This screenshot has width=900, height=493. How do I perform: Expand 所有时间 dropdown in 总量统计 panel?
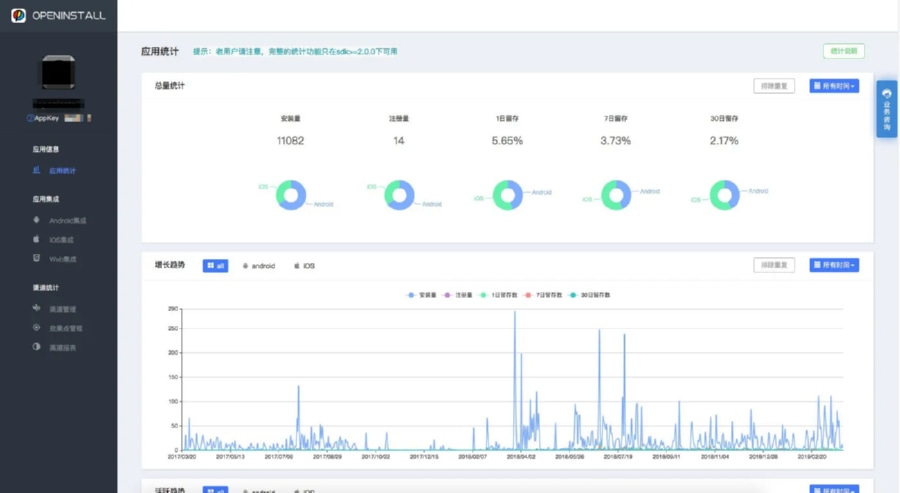(x=833, y=86)
